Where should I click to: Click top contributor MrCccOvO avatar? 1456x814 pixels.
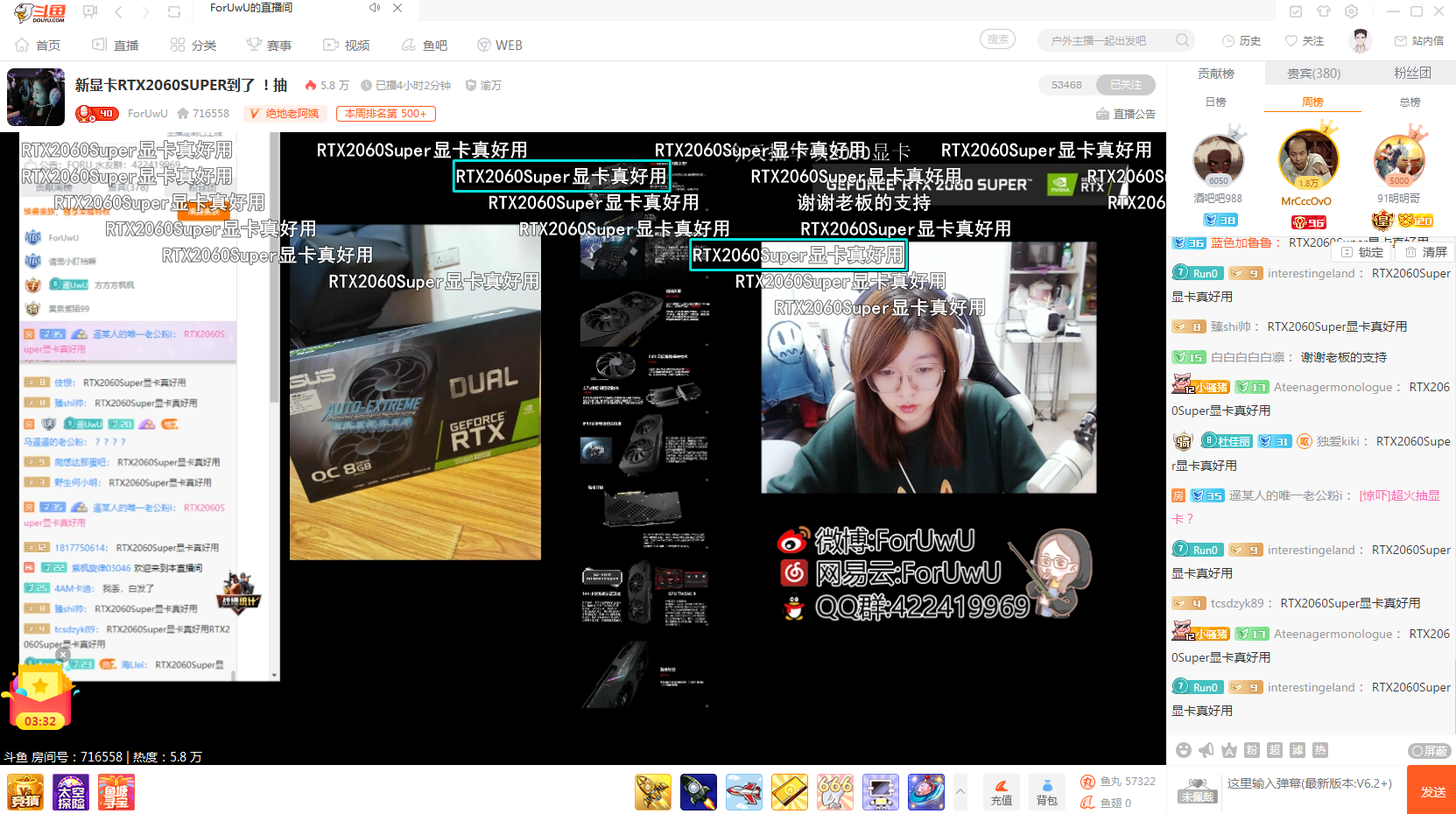(x=1307, y=158)
